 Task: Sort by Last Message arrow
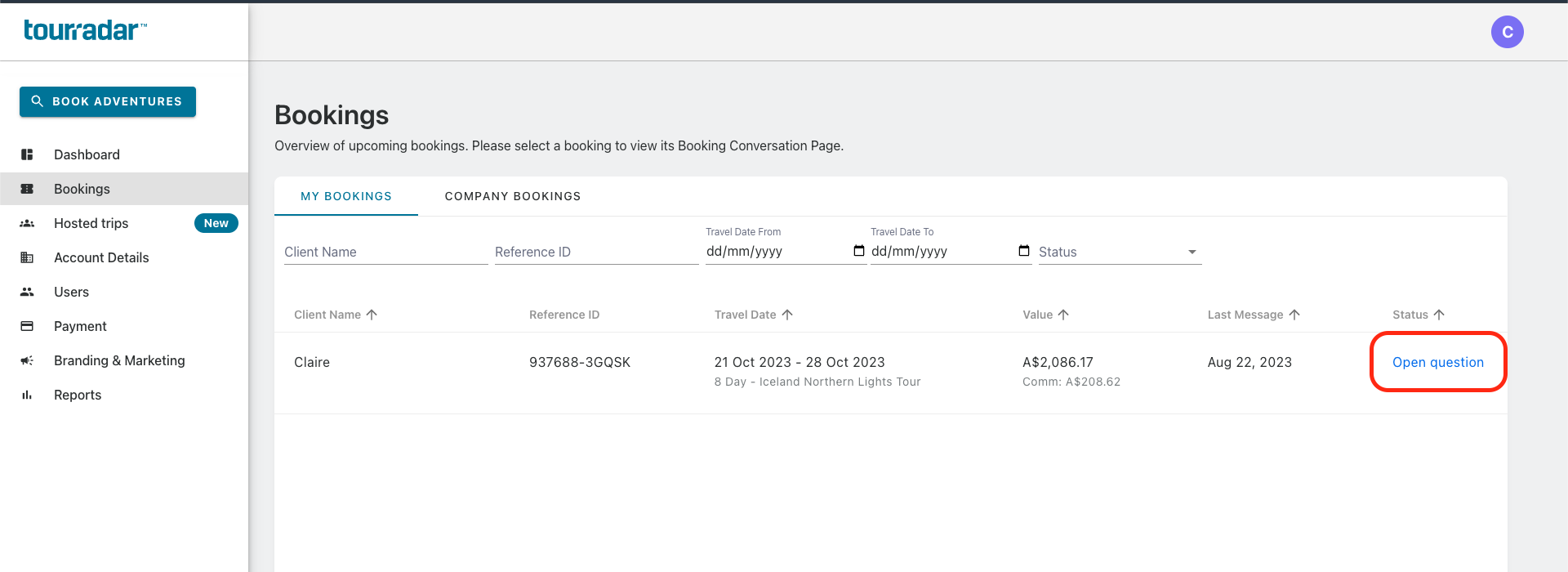(x=1294, y=315)
